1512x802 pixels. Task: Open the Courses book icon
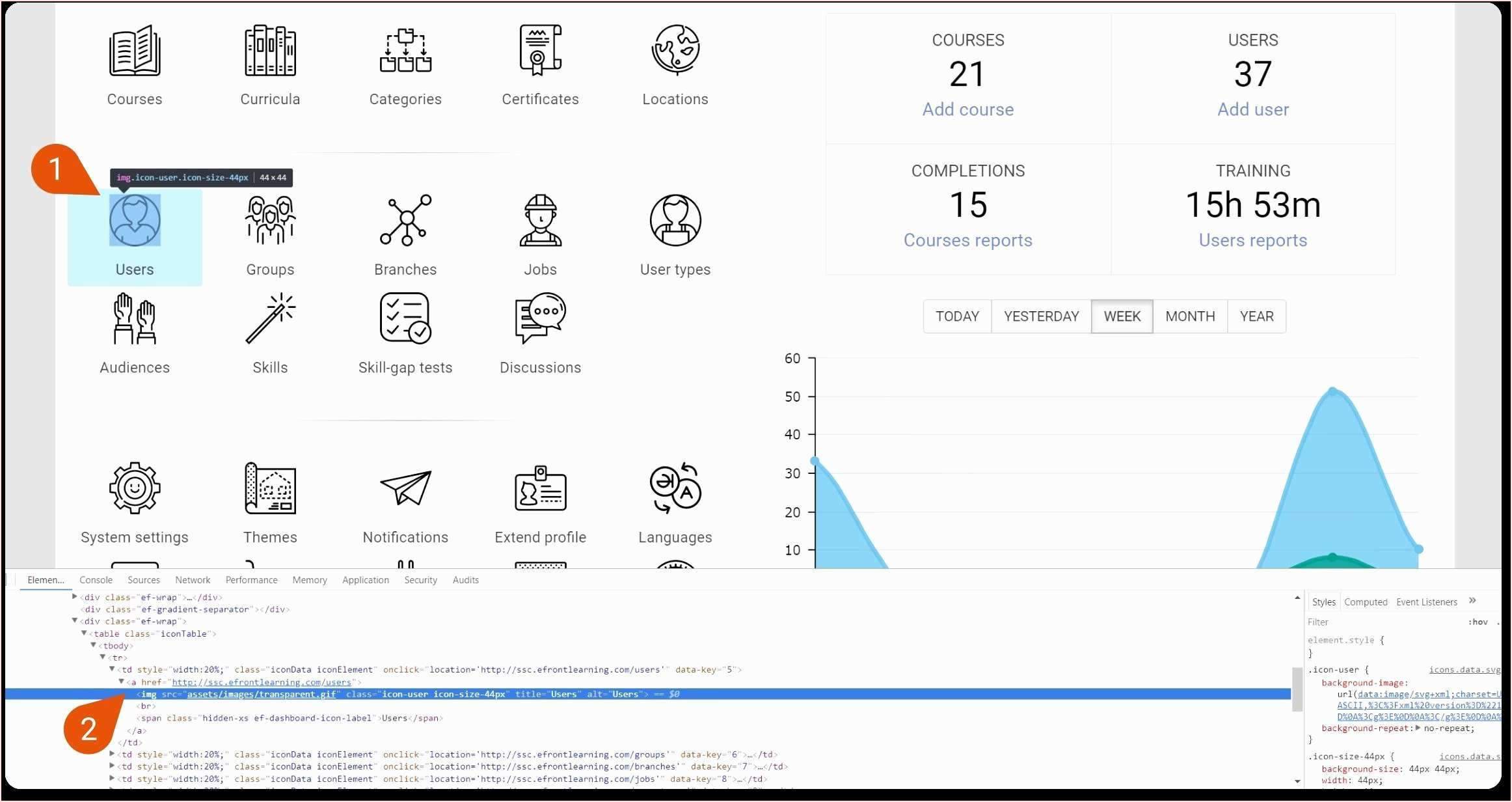click(x=135, y=51)
